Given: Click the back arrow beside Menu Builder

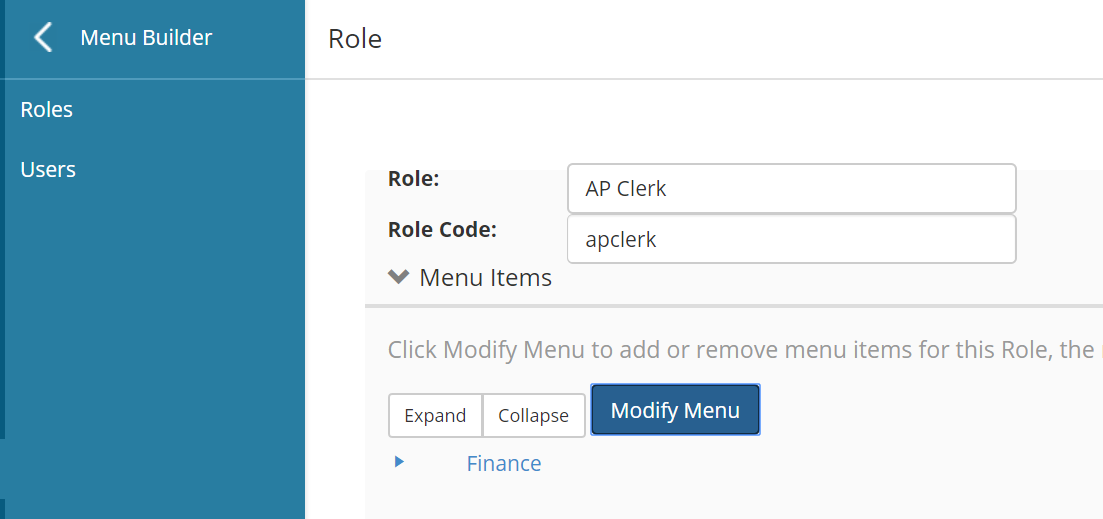Looking at the screenshot, I should point(43,38).
